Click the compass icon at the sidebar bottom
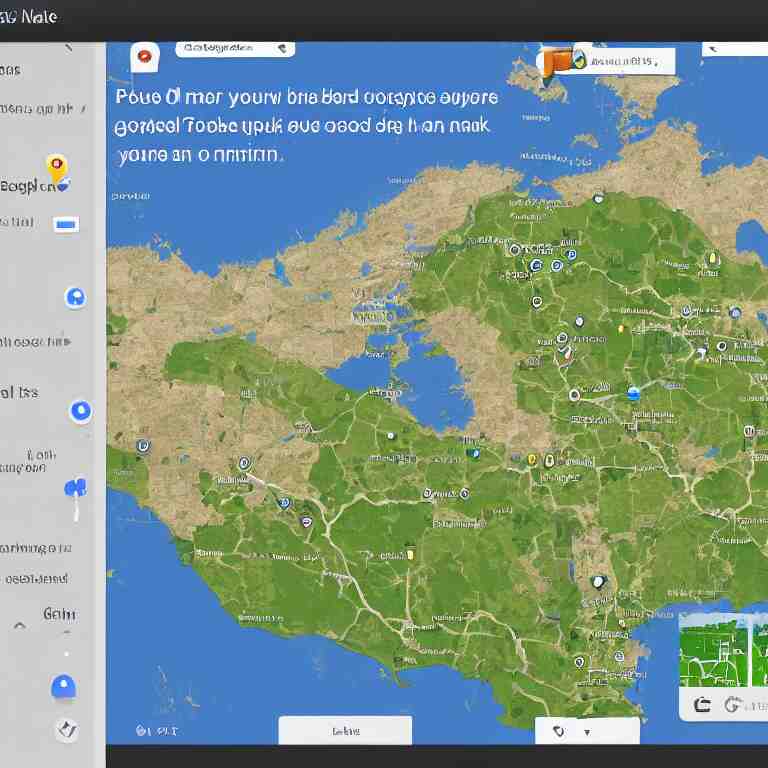 tap(66, 730)
